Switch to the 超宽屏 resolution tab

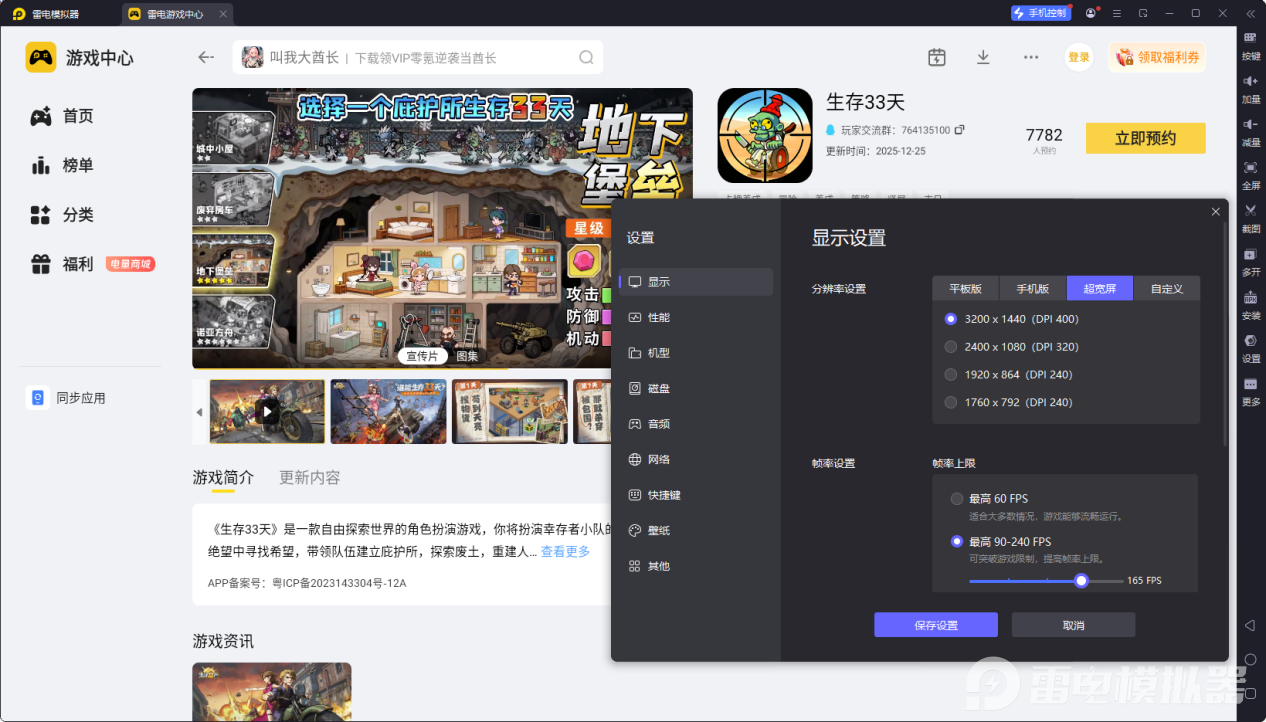[x=1100, y=289]
